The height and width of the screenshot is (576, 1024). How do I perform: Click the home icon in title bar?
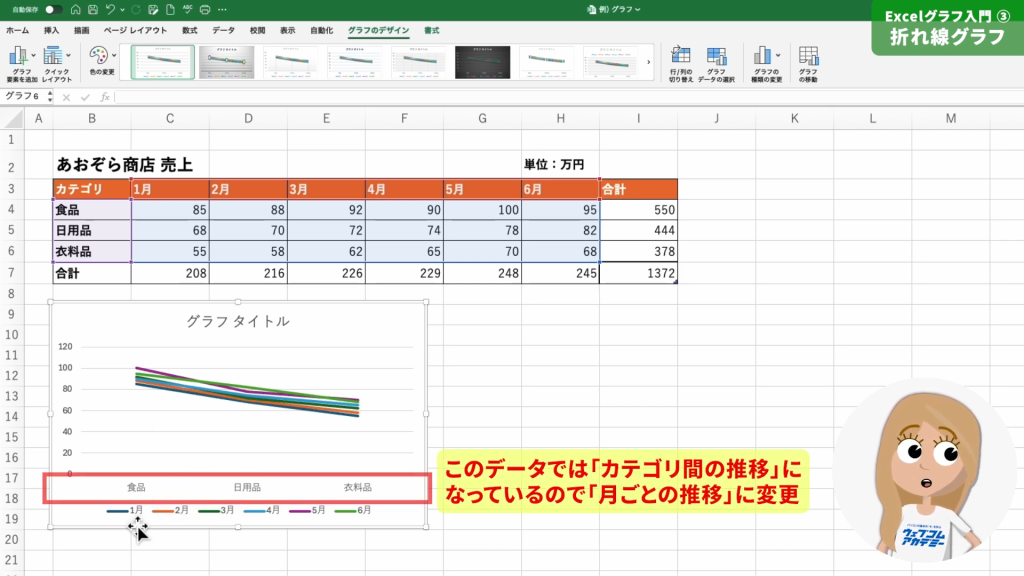pos(75,10)
